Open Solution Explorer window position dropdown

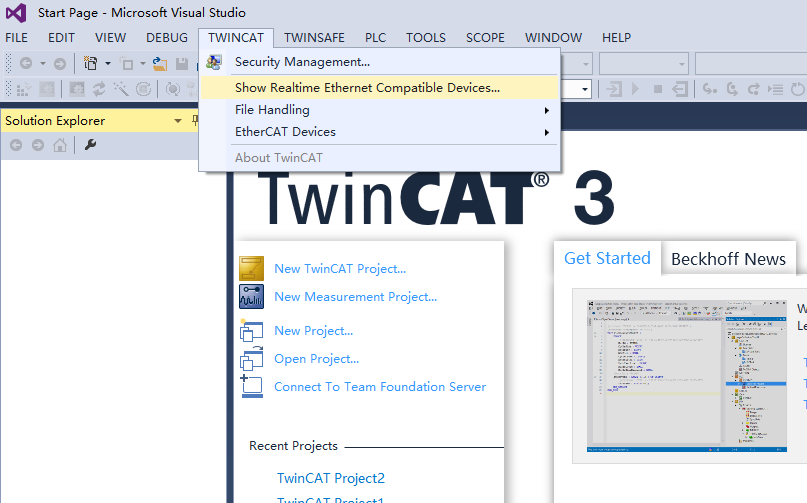[178, 121]
